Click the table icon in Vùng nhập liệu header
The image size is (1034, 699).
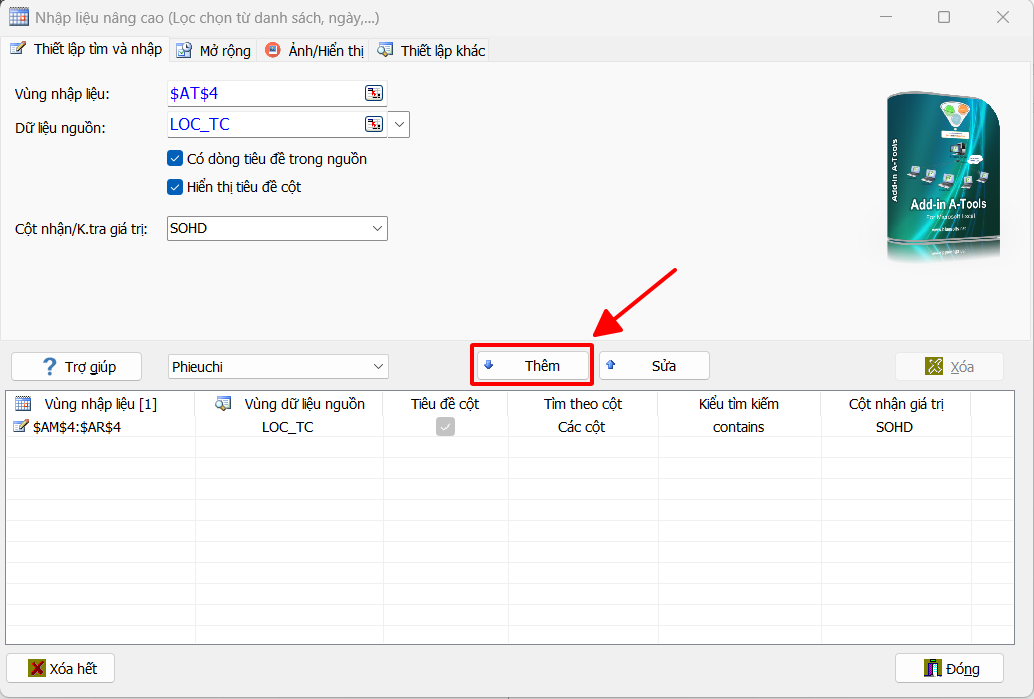(x=23, y=404)
